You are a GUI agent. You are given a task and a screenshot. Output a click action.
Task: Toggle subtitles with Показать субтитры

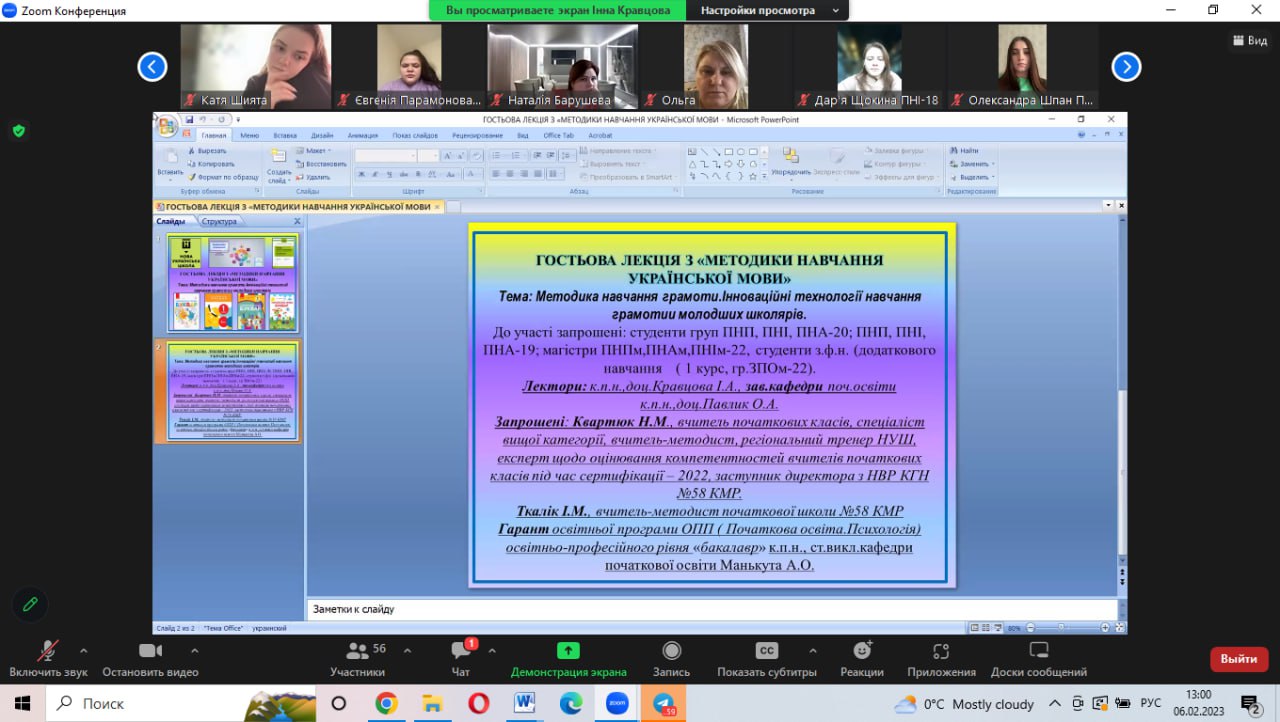(x=766, y=652)
